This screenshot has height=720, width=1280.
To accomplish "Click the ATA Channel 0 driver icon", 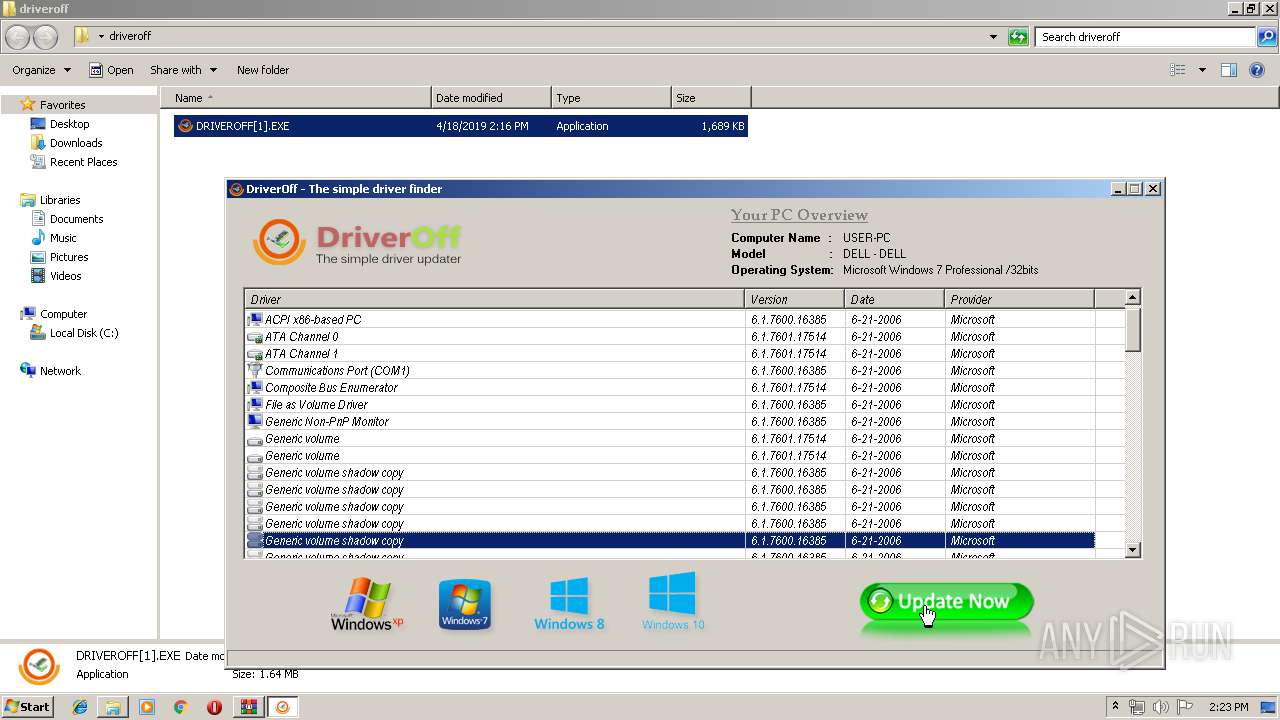I will (x=255, y=337).
